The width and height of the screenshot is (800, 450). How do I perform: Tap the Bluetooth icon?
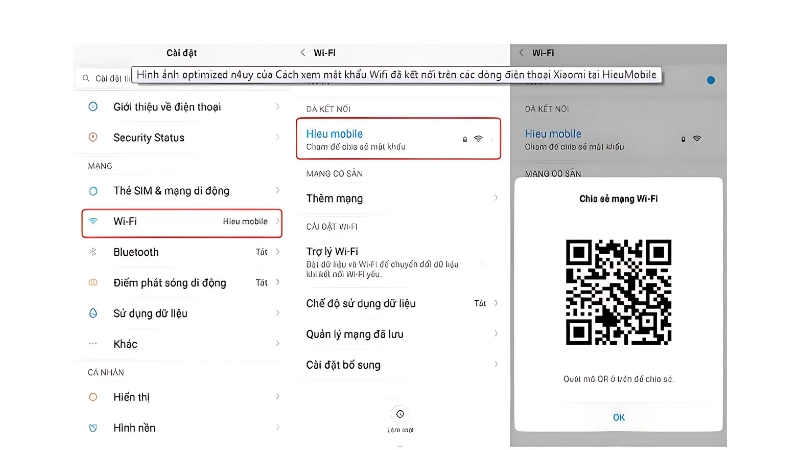point(93,252)
